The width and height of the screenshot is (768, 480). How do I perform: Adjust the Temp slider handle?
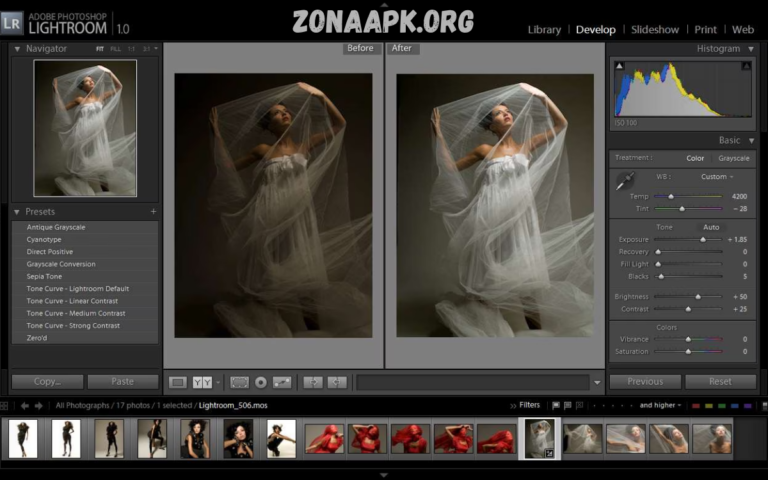671,196
